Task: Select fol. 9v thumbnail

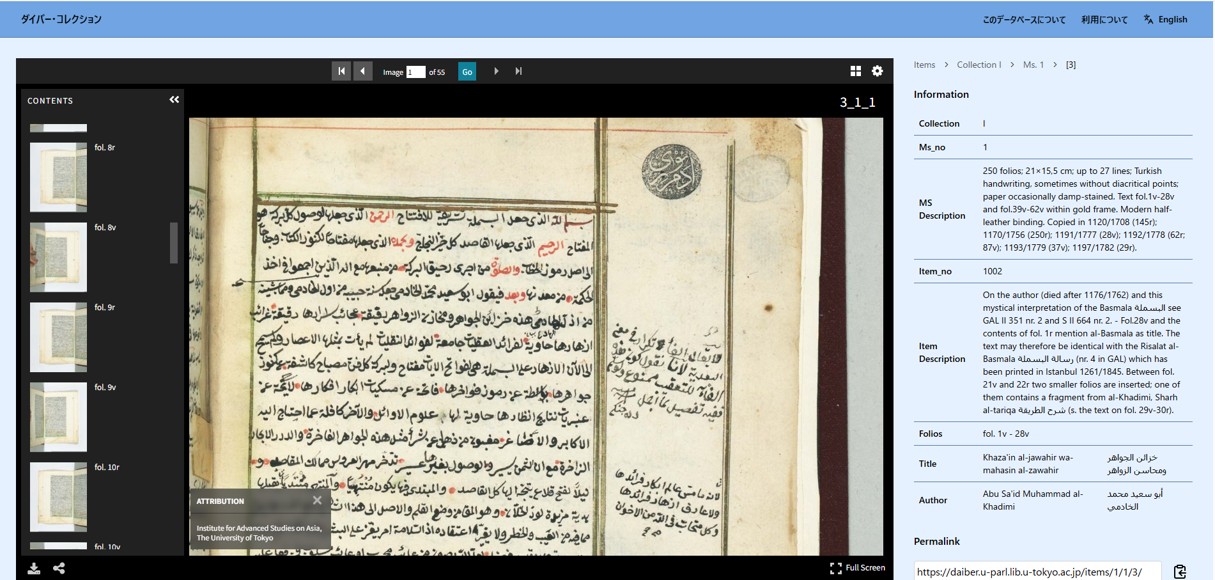Action: 58,417
